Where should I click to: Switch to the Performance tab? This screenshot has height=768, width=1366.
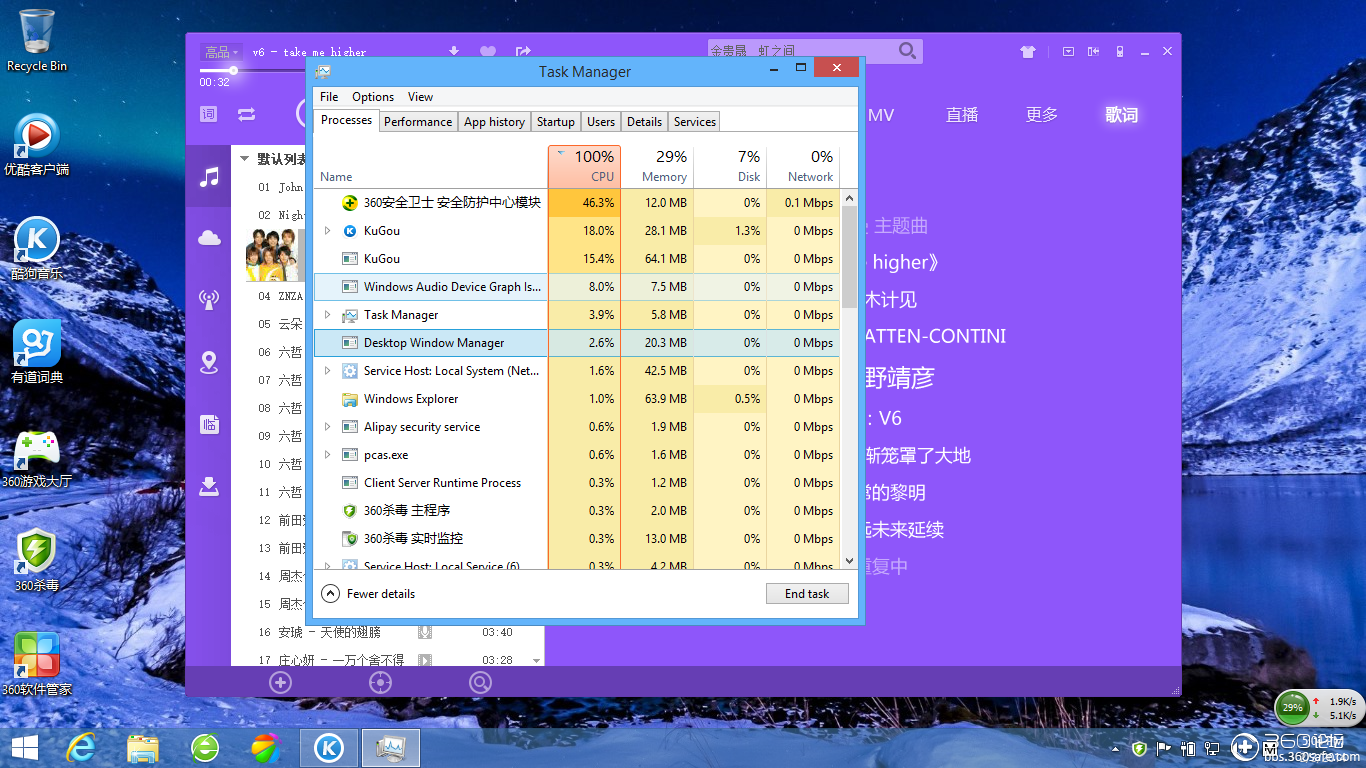[418, 121]
